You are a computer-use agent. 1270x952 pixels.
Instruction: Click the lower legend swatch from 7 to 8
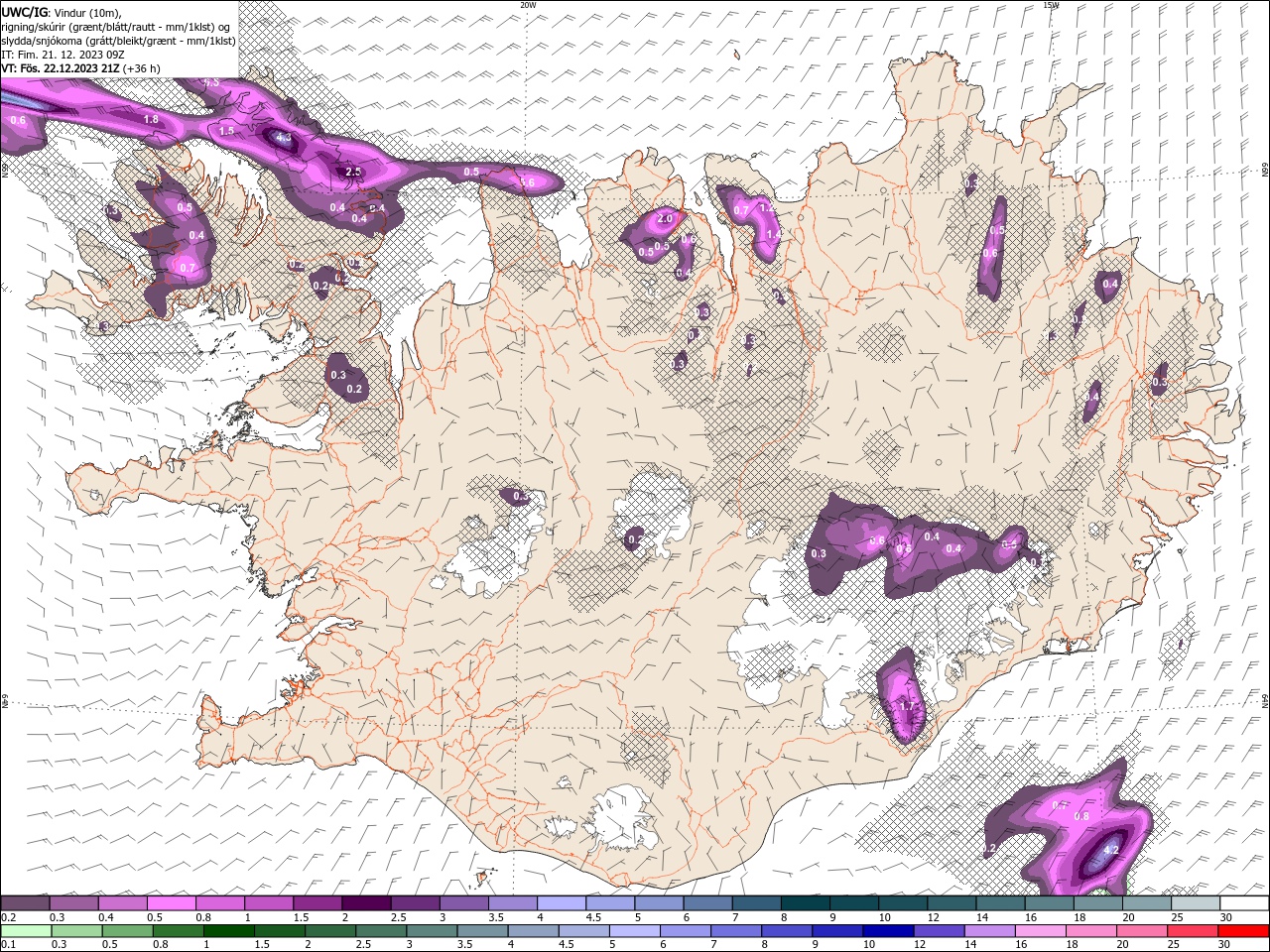(735, 931)
